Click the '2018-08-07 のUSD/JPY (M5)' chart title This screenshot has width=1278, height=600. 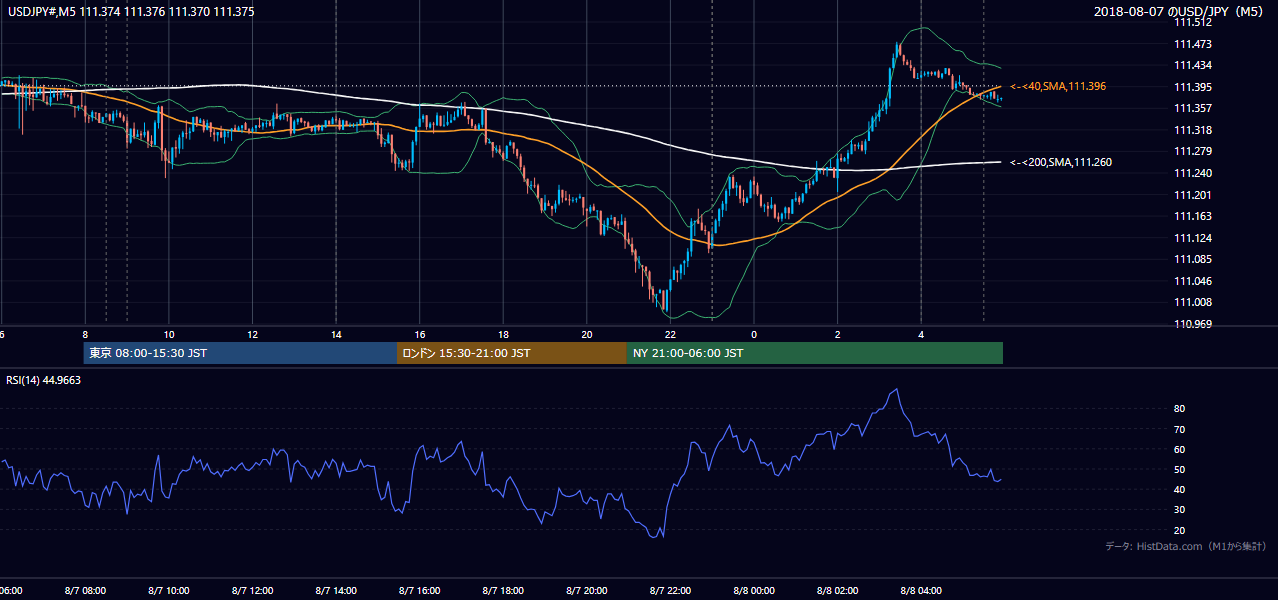[1180, 11]
